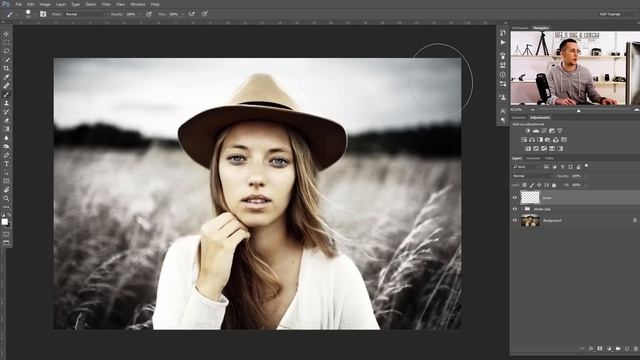Open the Opacity slider dropdown in options bar
Viewport: 640px width, 360px height.
click(x=140, y=14)
